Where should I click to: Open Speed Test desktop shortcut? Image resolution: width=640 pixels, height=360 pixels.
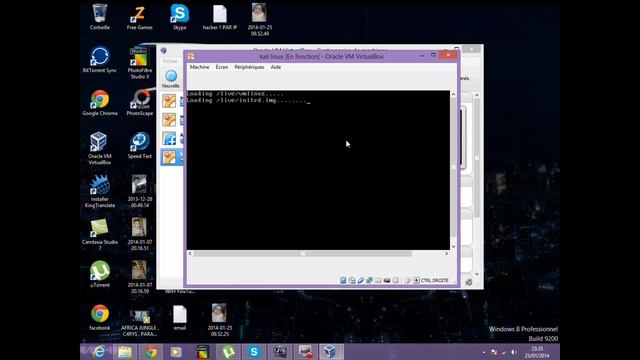click(x=140, y=146)
